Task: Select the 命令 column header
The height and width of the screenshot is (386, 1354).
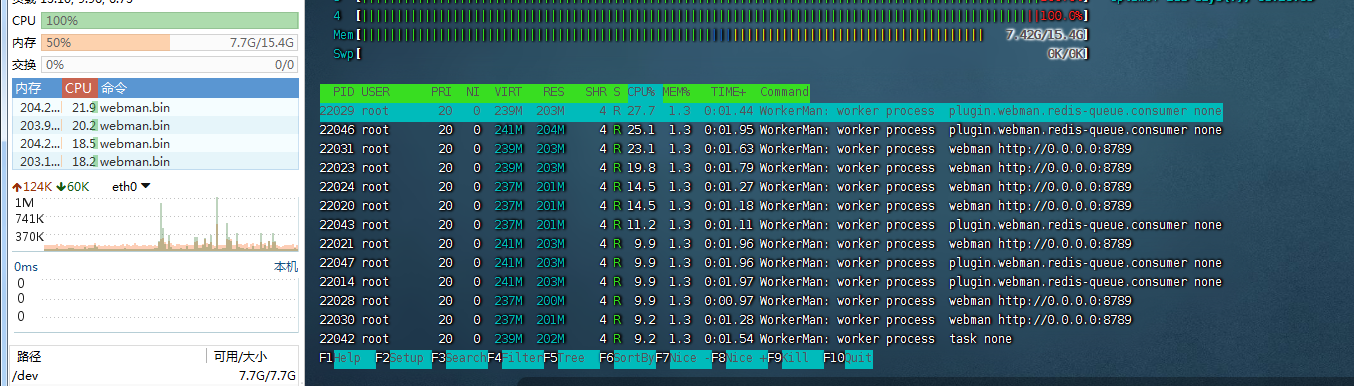Action: pyautogui.click(x=198, y=88)
